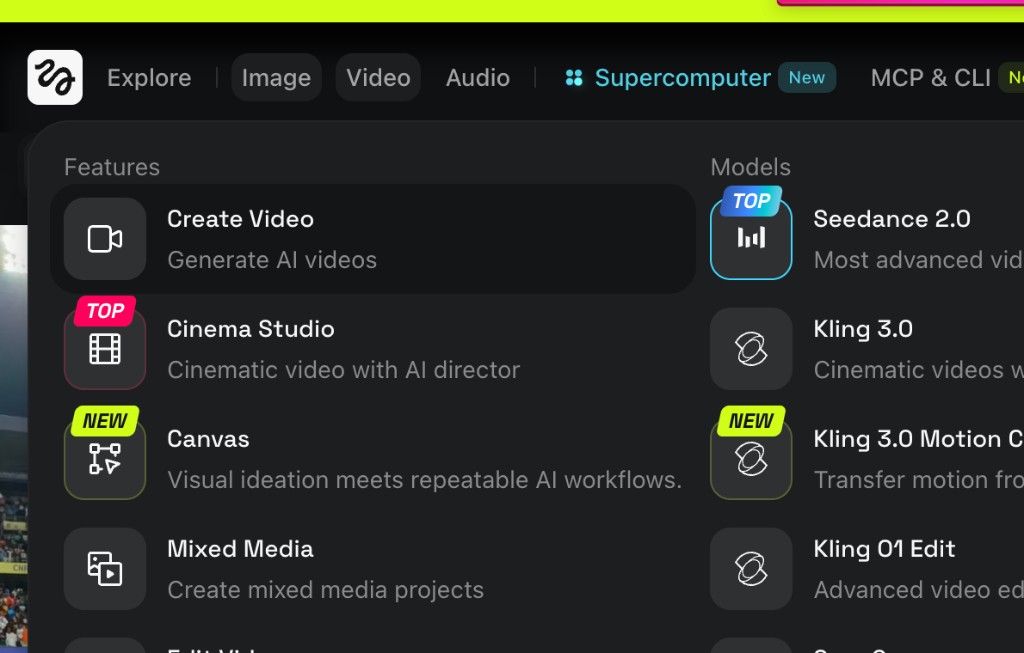The width and height of the screenshot is (1024, 653).
Task: Click Generate AI videos description
Action: coord(272,260)
